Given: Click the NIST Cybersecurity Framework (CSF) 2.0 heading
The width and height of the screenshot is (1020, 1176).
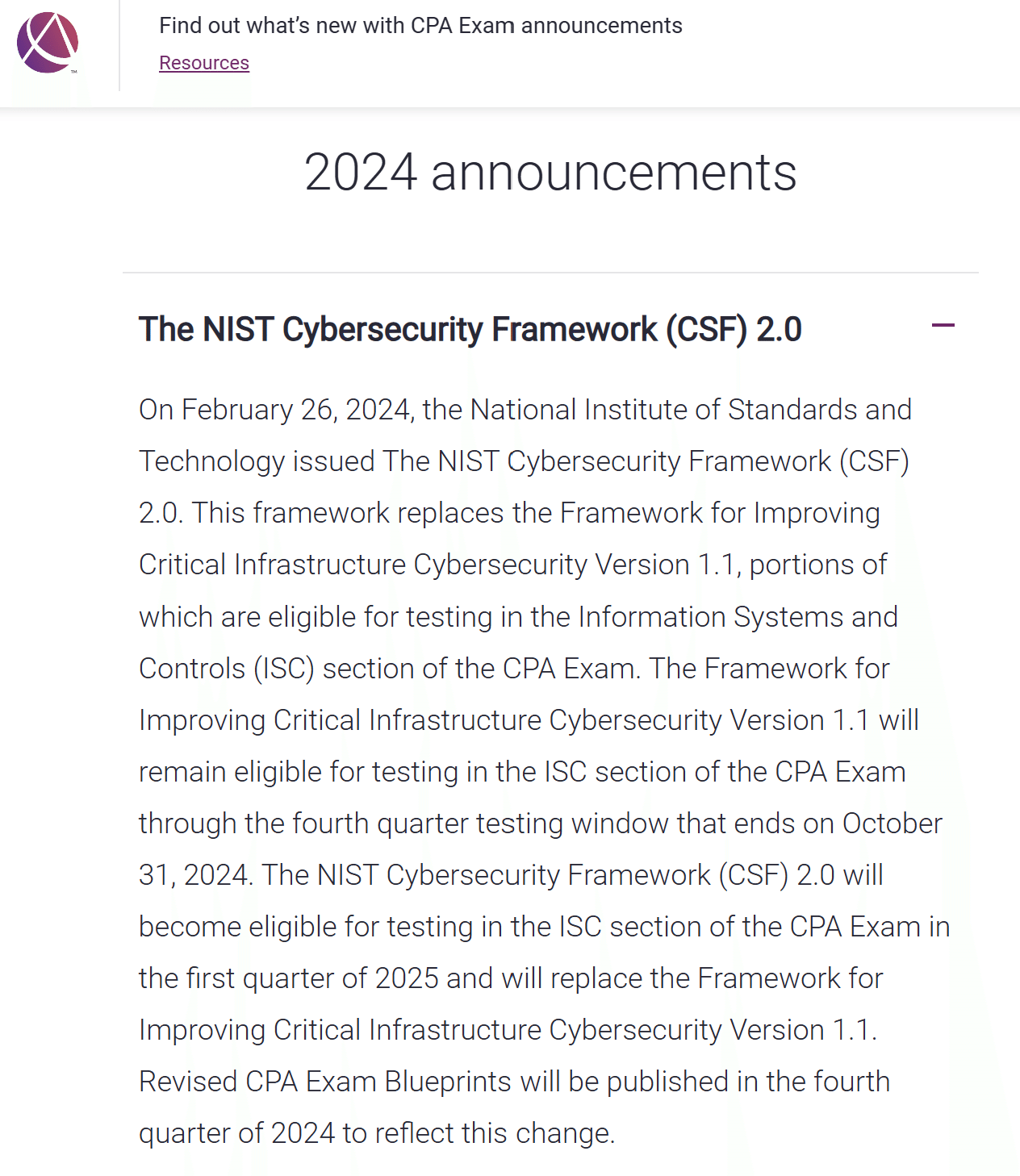Looking at the screenshot, I should 470,329.
